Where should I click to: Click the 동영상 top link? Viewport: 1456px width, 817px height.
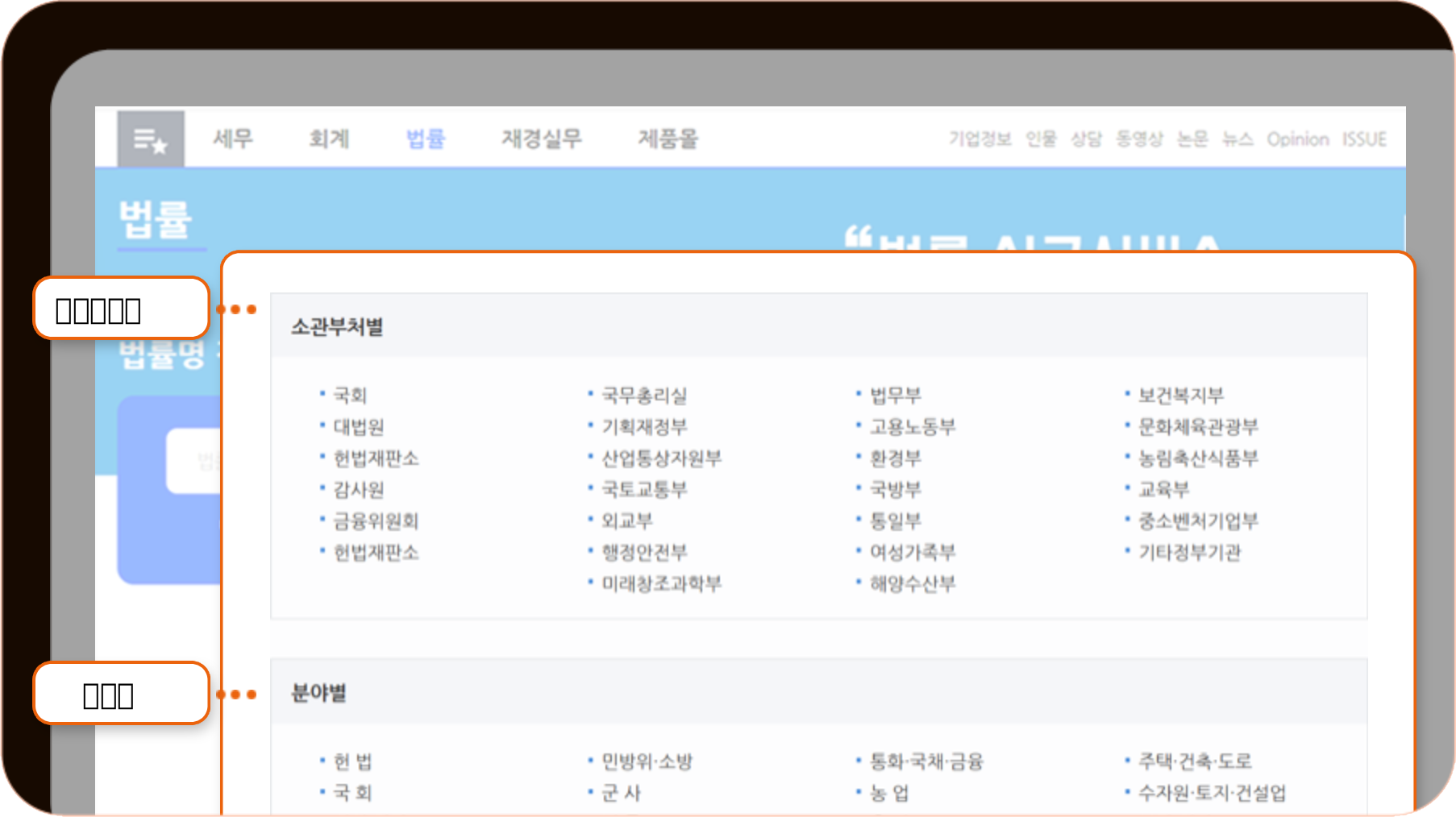coord(1139,139)
